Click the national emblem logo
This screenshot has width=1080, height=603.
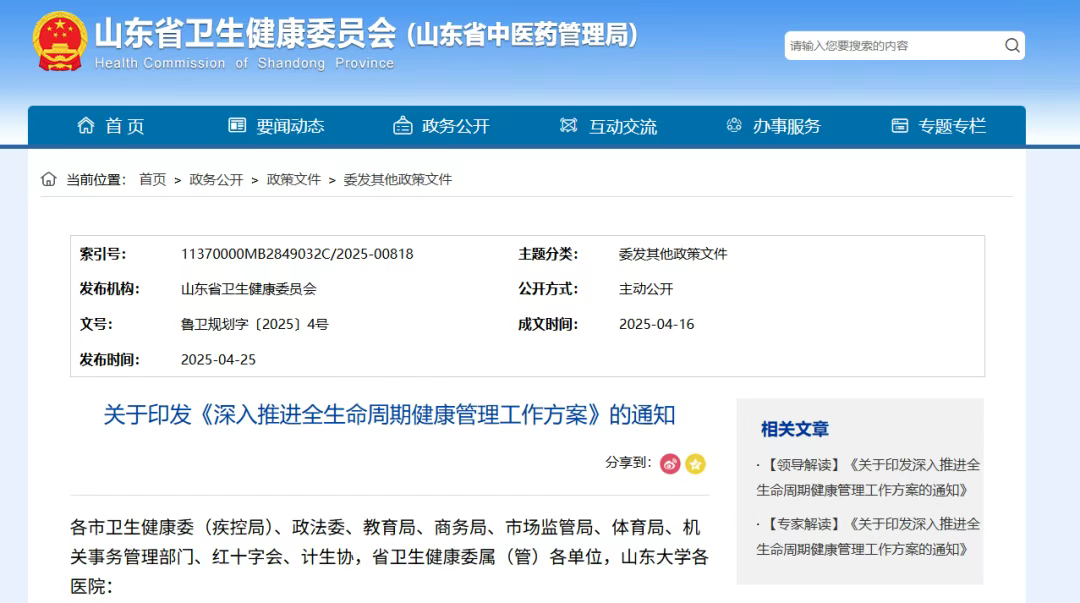coord(59,41)
